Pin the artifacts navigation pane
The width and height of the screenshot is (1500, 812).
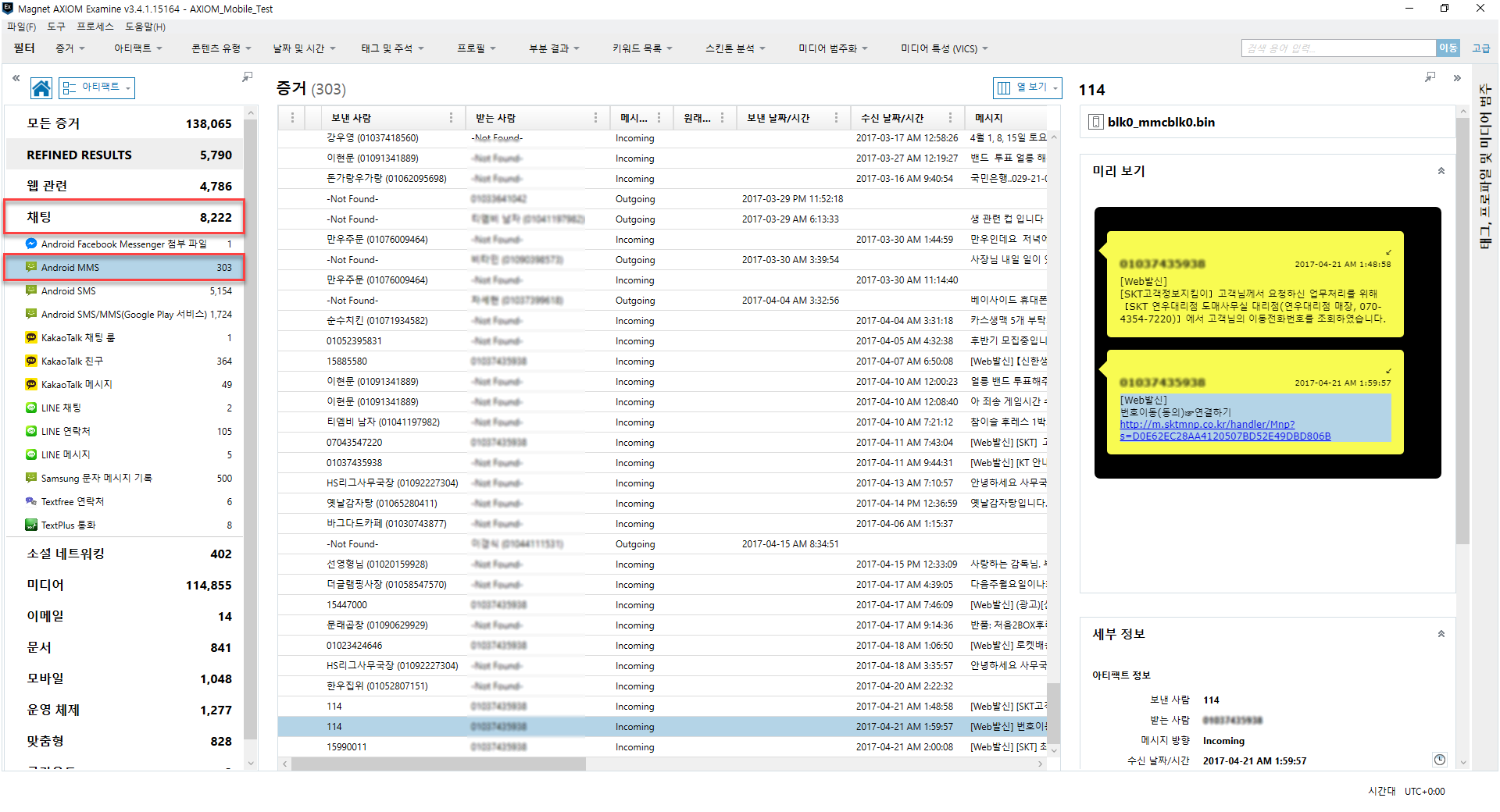[x=247, y=77]
